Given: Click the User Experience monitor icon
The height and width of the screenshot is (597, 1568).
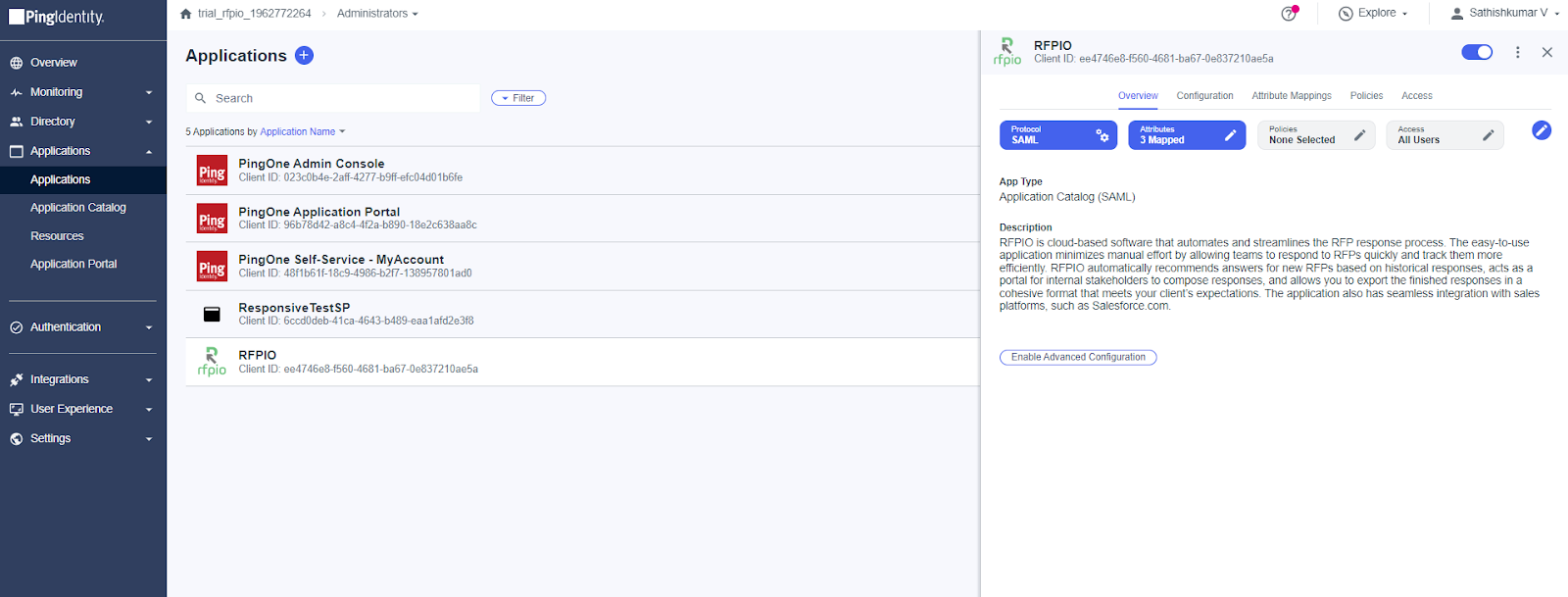Looking at the screenshot, I should click(17, 409).
